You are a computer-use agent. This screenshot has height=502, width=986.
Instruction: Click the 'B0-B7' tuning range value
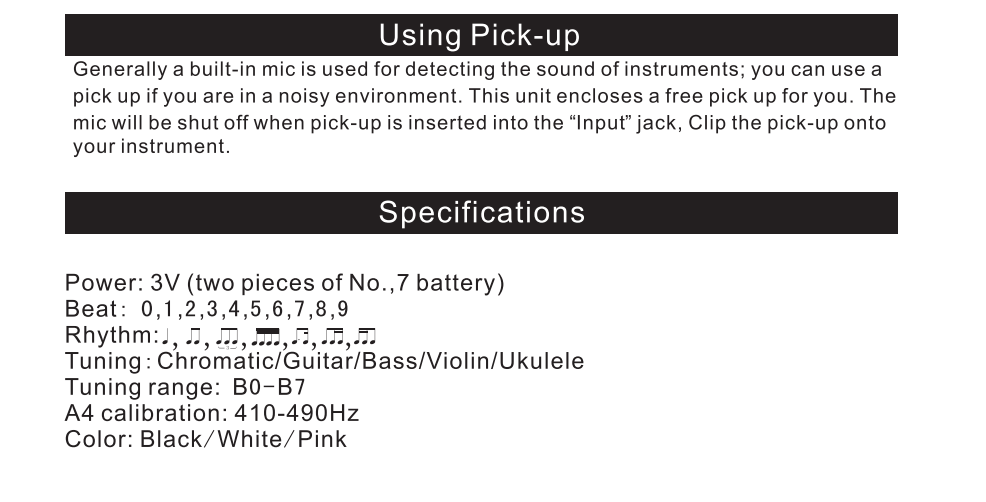269,387
